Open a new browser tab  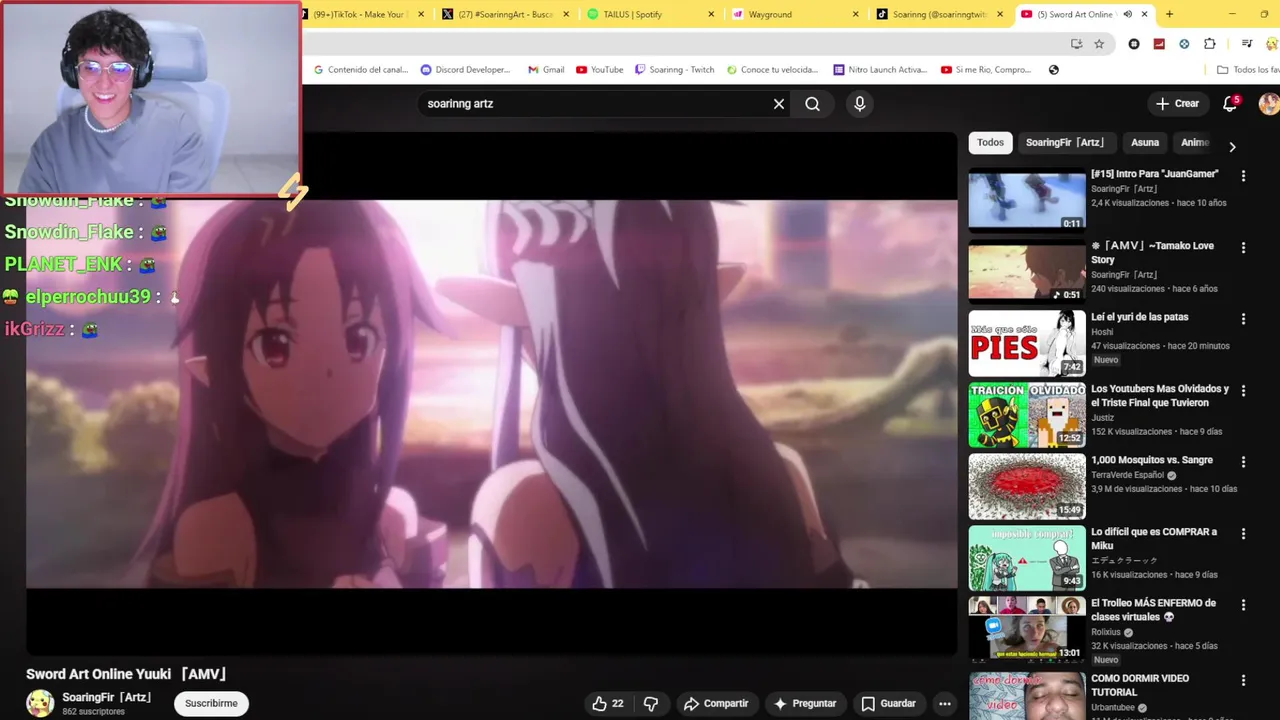click(1169, 14)
